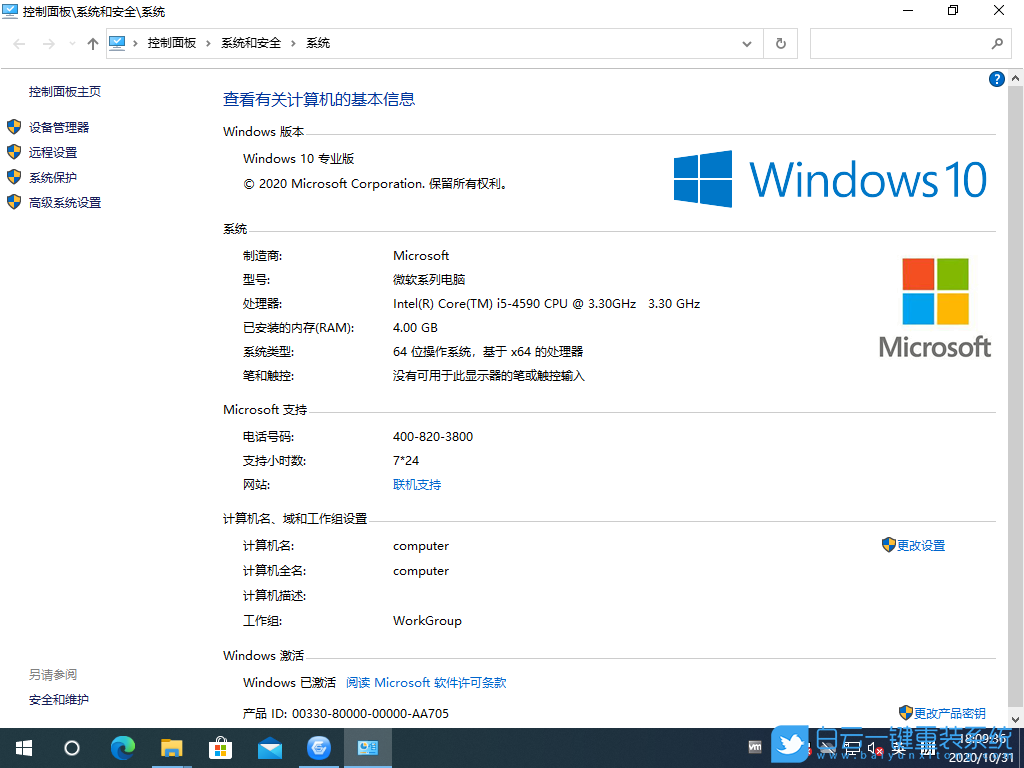Open Microsoft Edge from the taskbar
The width and height of the screenshot is (1024, 768).
[122, 748]
